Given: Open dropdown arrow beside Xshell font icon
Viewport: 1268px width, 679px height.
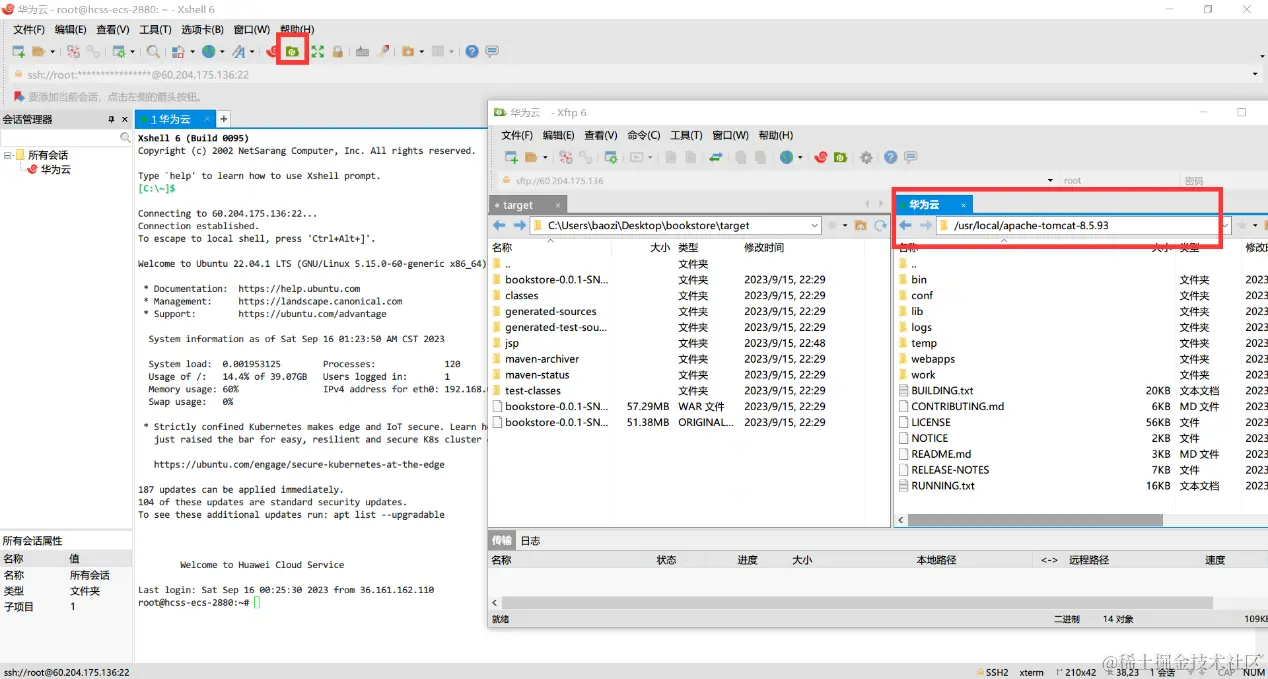Looking at the screenshot, I should 252,51.
